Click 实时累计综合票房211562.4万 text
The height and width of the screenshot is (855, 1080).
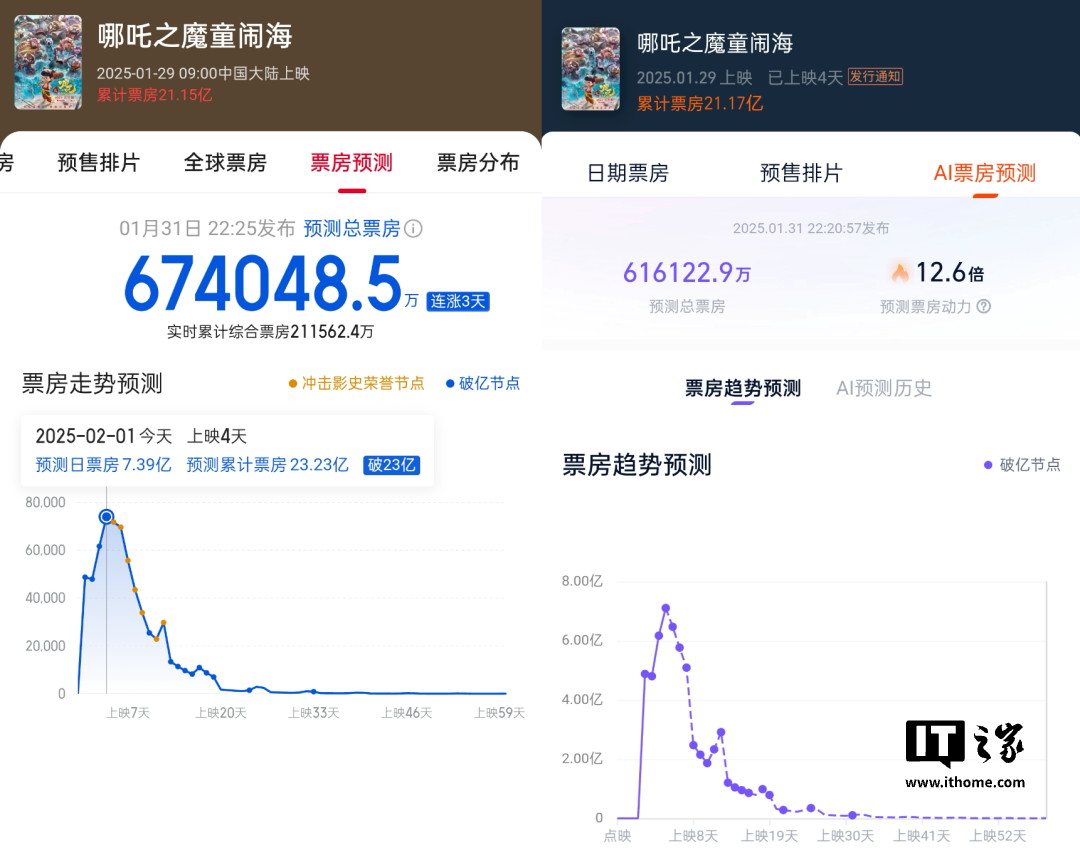click(270, 332)
